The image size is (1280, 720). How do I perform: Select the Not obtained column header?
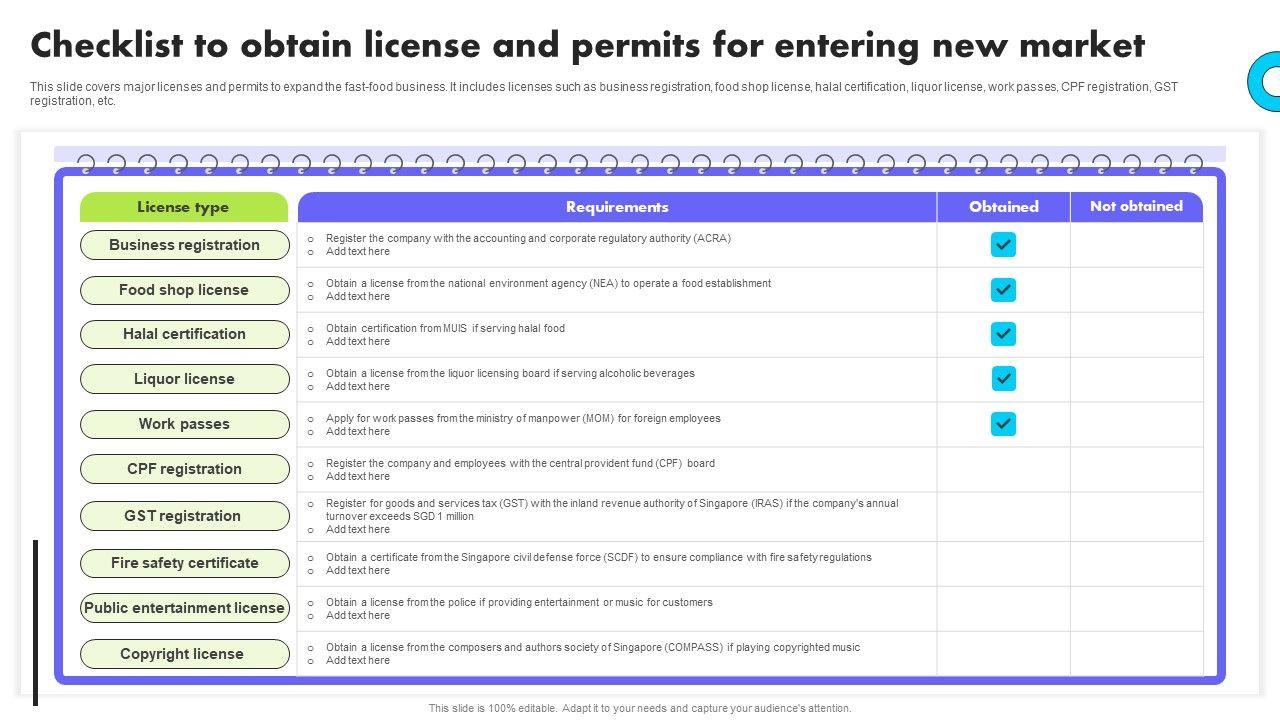[1136, 207]
